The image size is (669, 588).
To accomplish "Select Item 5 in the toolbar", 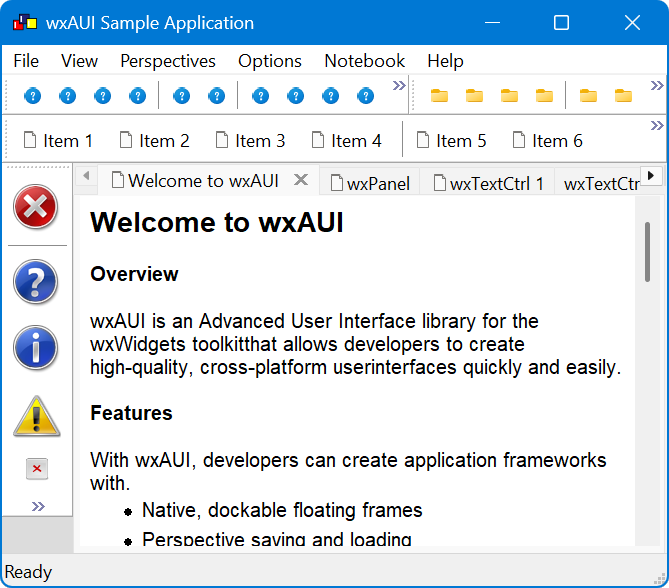I will (451, 140).
